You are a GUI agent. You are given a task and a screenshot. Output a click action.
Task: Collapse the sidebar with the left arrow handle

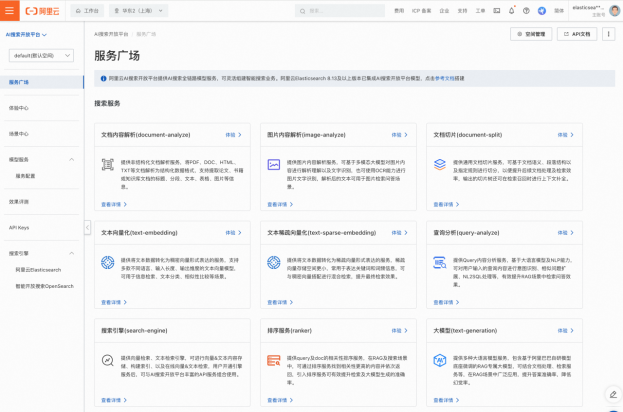pyautogui.click(x=87, y=228)
